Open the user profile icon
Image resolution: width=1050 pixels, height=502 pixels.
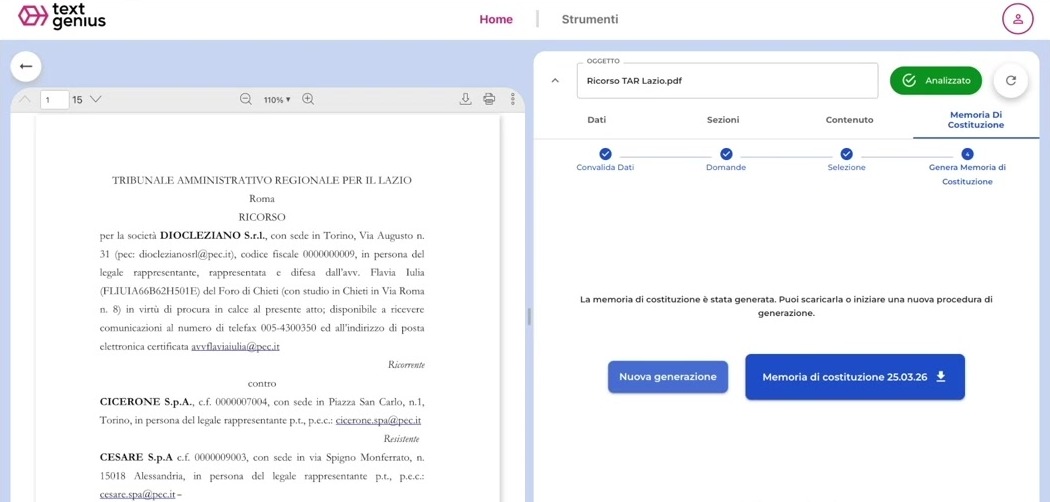coord(1017,19)
